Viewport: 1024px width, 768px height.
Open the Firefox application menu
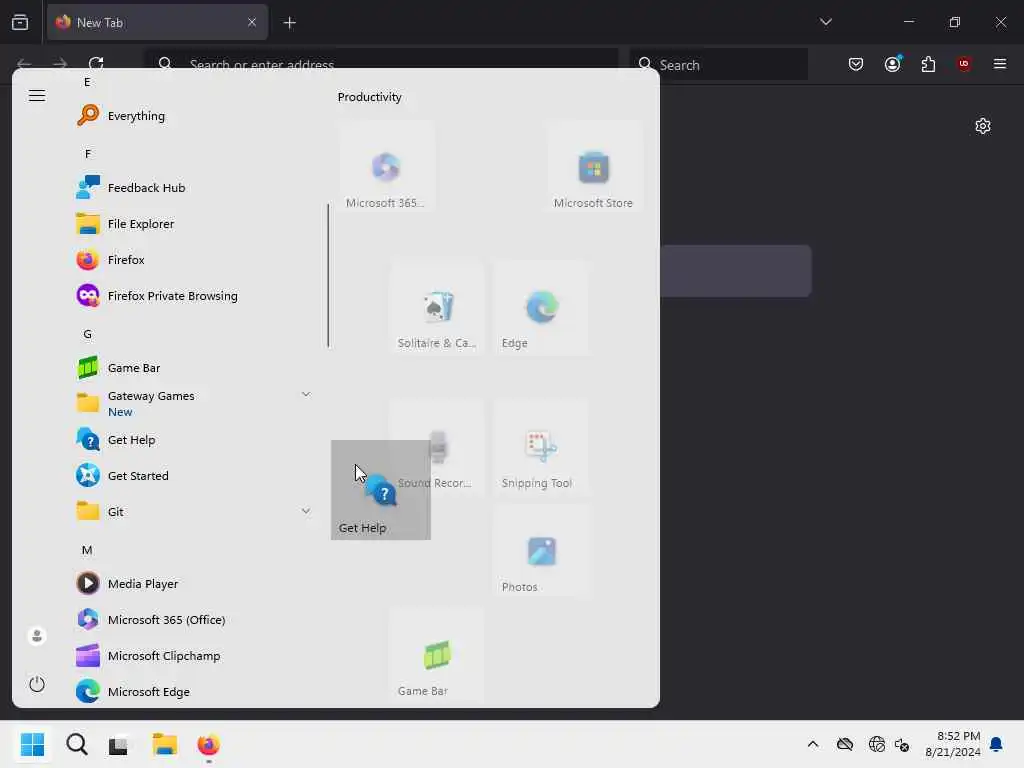1000,64
